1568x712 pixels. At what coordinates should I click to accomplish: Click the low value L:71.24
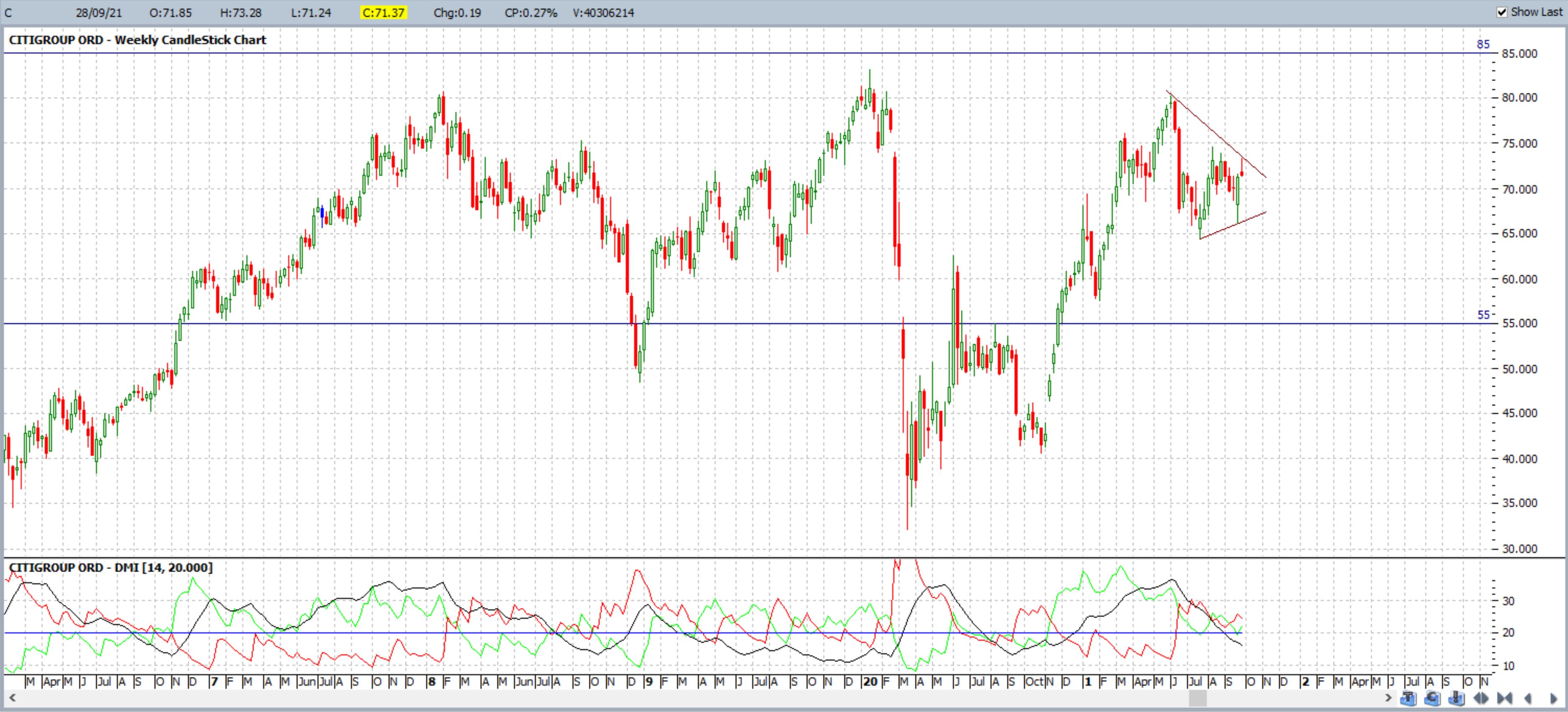[x=311, y=13]
